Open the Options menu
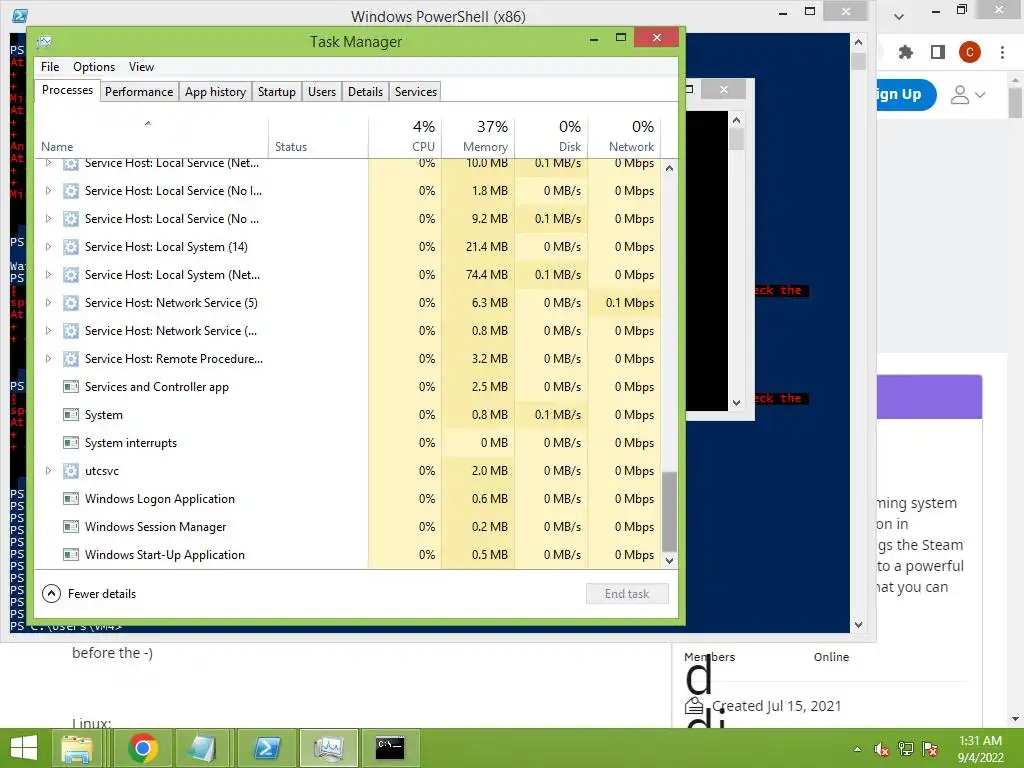This screenshot has width=1024, height=768. tap(94, 67)
